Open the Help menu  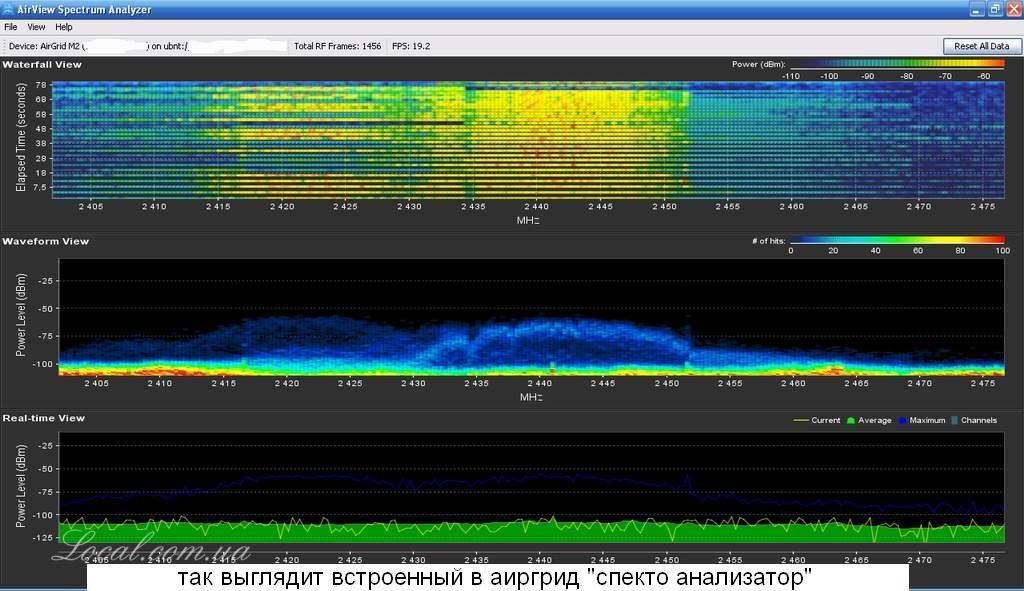coord(64,27)
